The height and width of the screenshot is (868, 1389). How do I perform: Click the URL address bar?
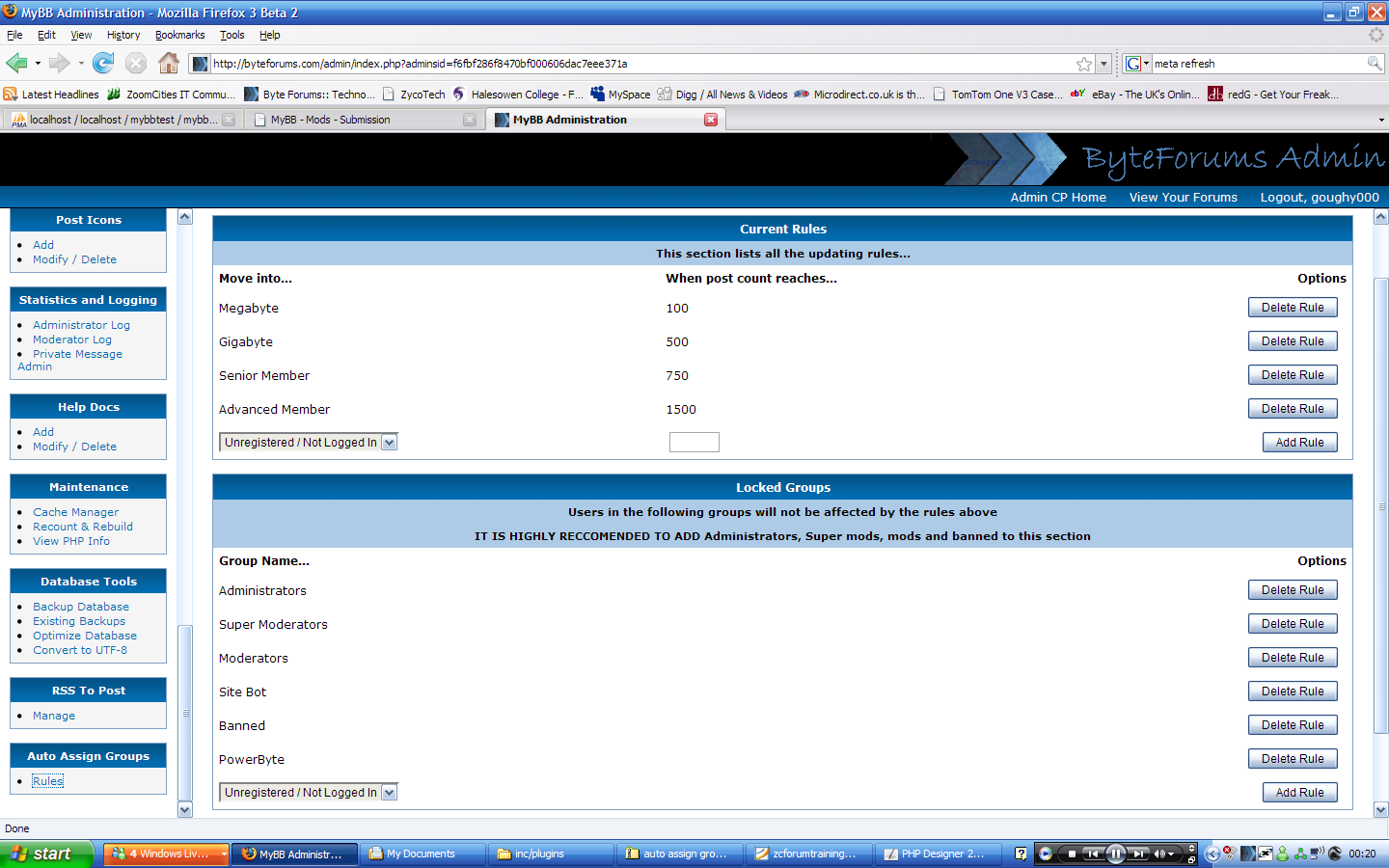tap(642, 64)
